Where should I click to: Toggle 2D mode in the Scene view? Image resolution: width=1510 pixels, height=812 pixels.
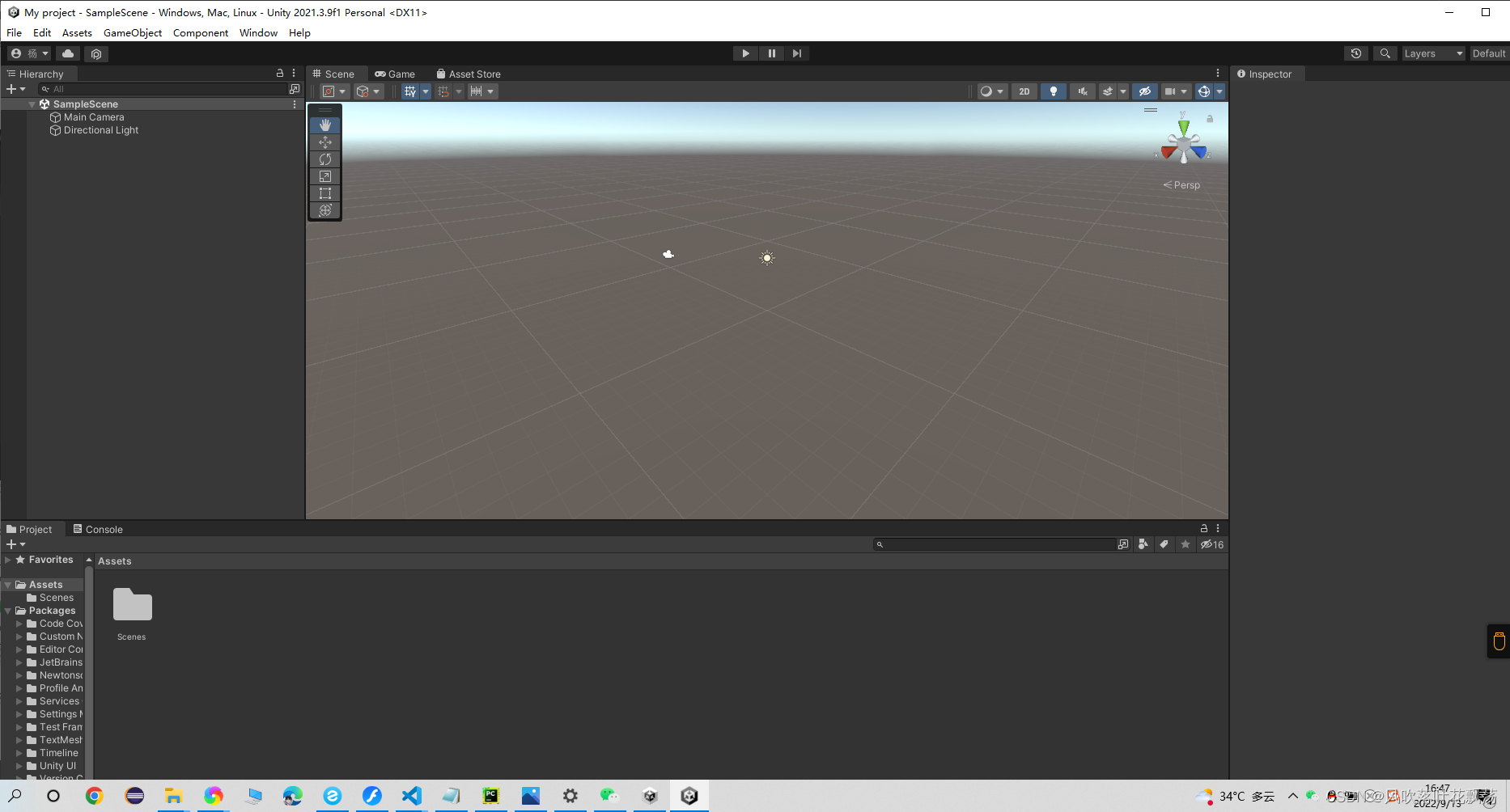click(1024, 91)
